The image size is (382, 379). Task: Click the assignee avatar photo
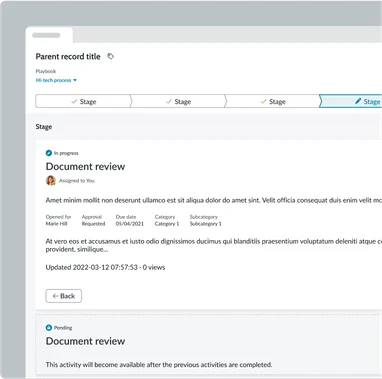pyautogui.click(x=51, y=180)
